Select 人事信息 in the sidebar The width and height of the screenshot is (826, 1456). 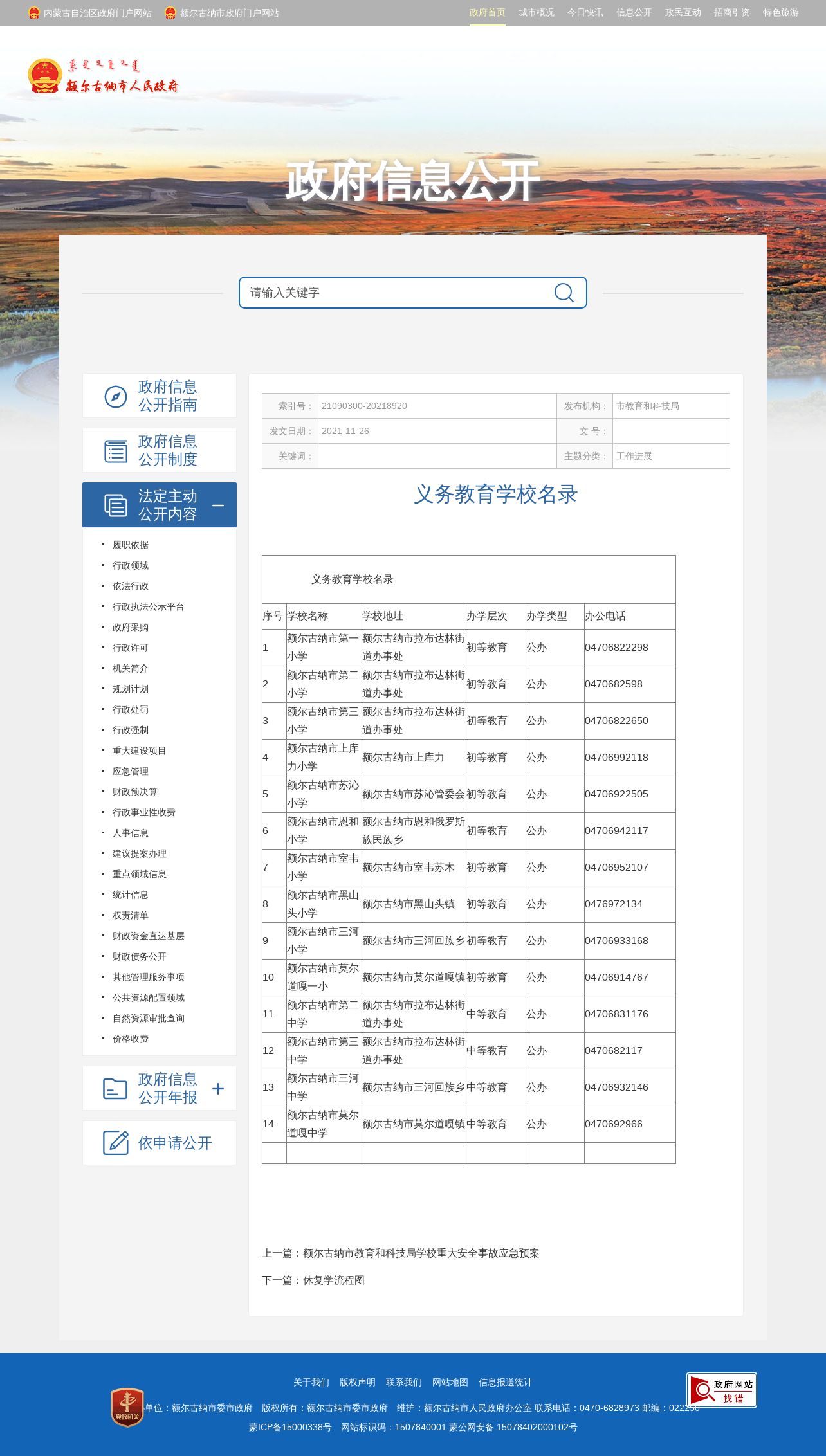pos(131,833)
